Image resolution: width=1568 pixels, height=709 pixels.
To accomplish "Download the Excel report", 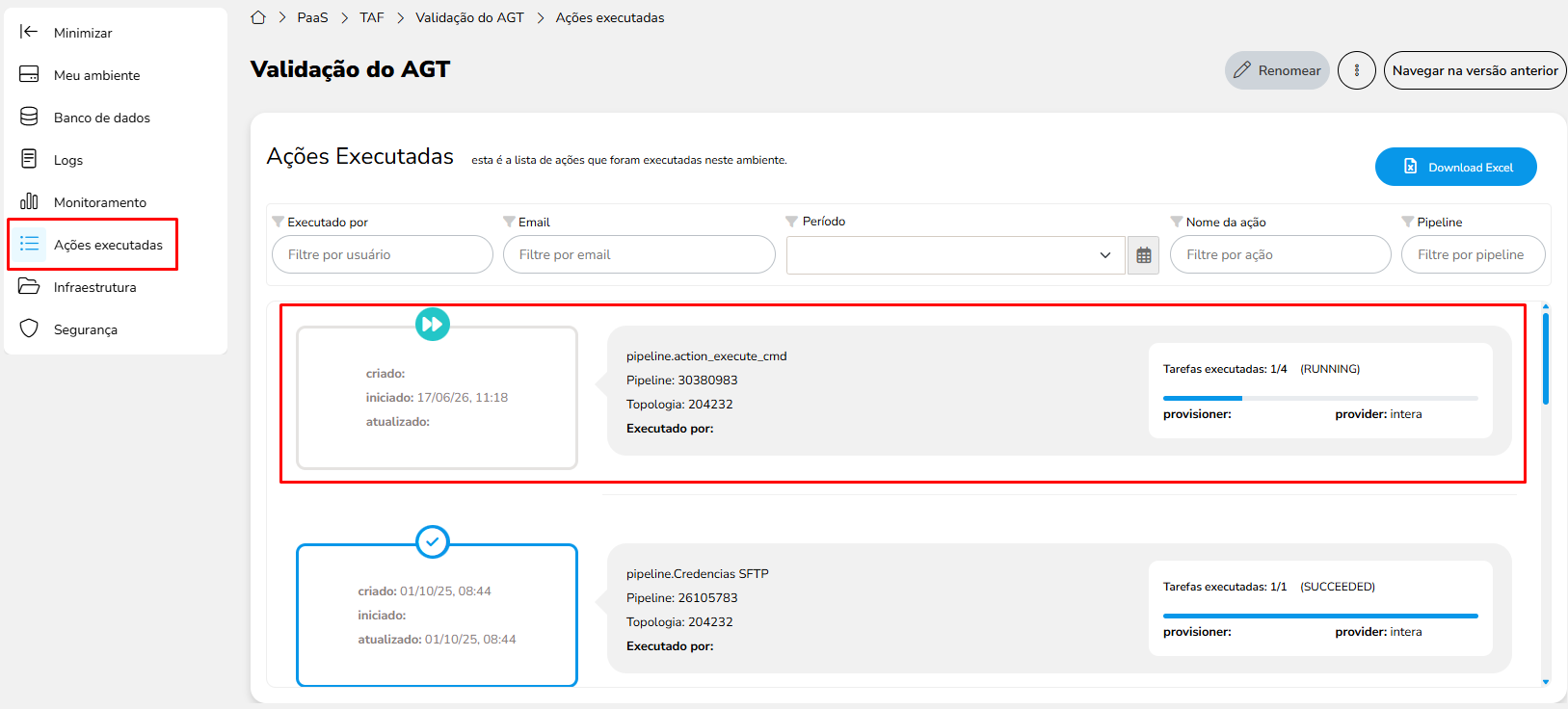I will tap(1455, 167).
